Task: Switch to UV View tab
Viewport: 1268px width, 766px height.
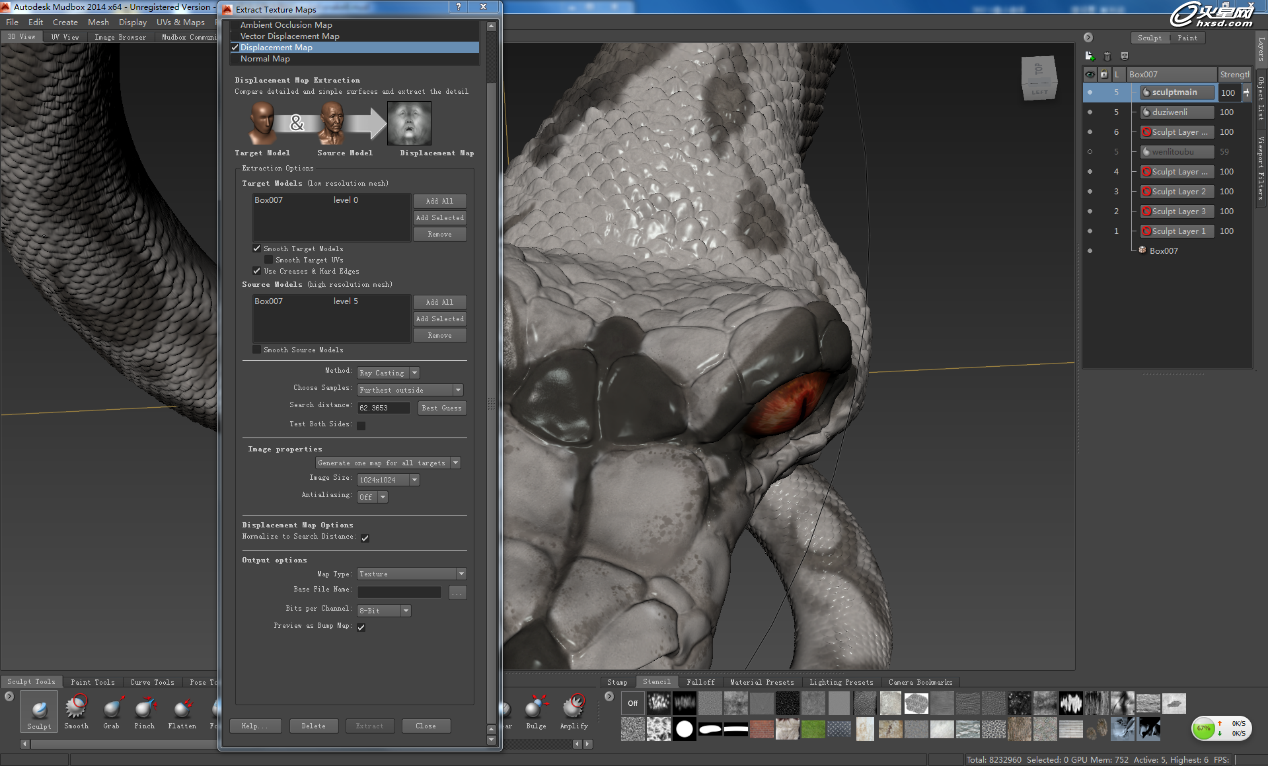Action: coord(66,37)
